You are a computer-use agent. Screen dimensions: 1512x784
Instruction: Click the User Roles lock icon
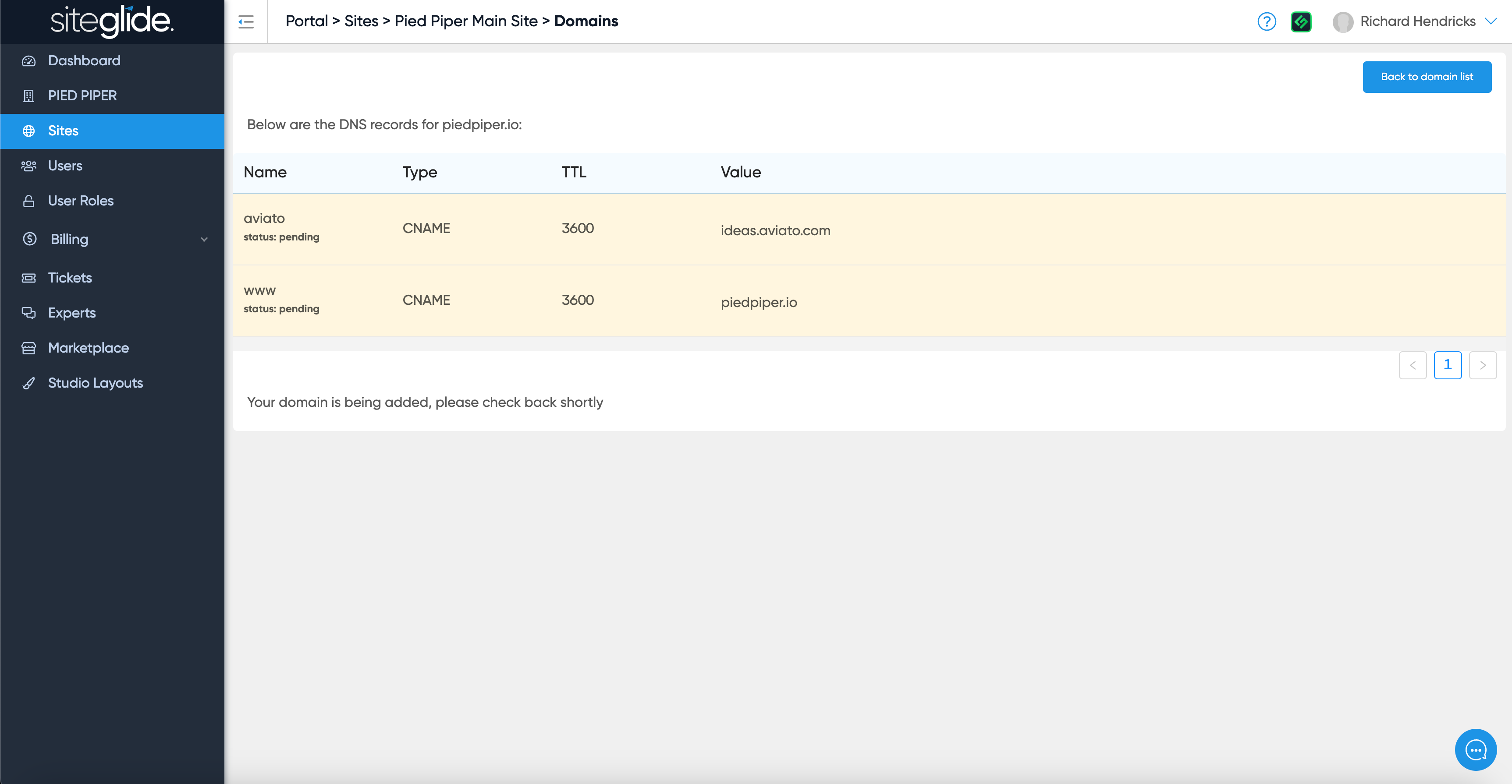[29, 201]
